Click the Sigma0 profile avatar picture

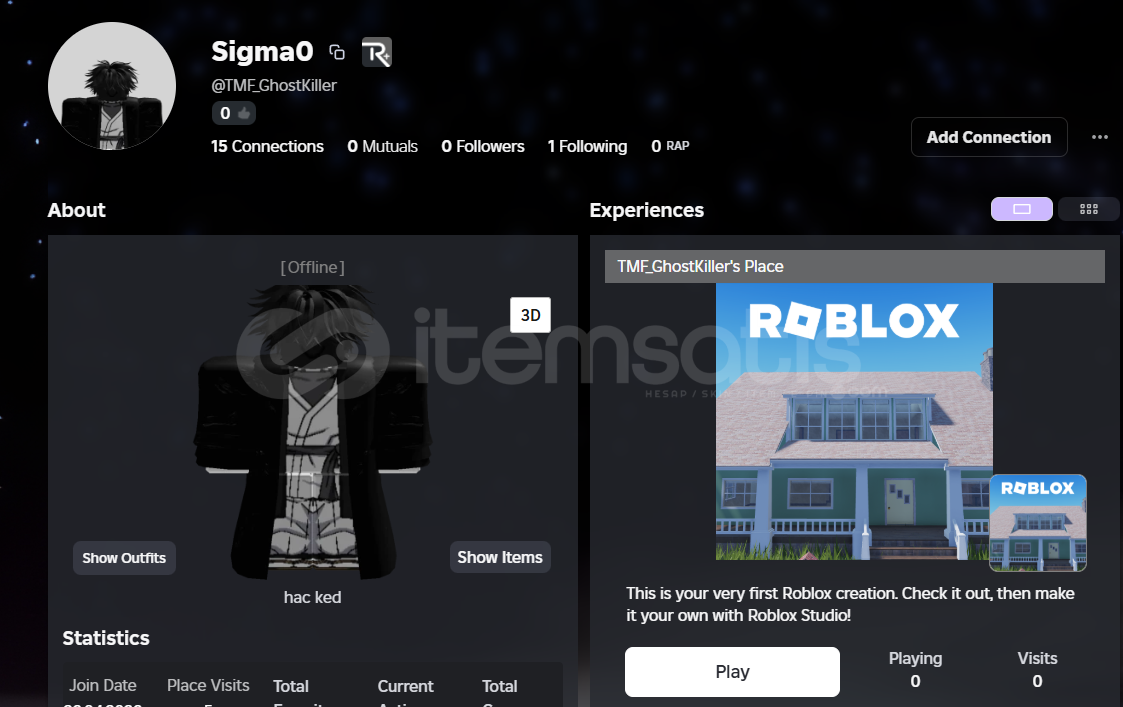pyautogui.click(x=112, y=86)
